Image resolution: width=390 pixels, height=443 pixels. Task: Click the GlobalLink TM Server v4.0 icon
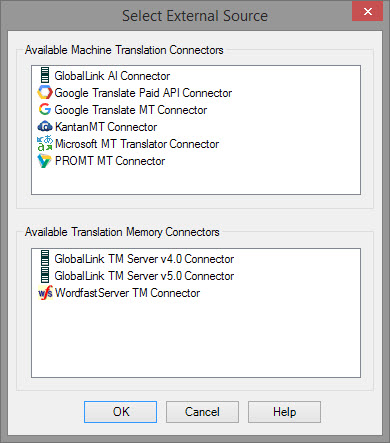pos(45,258)
